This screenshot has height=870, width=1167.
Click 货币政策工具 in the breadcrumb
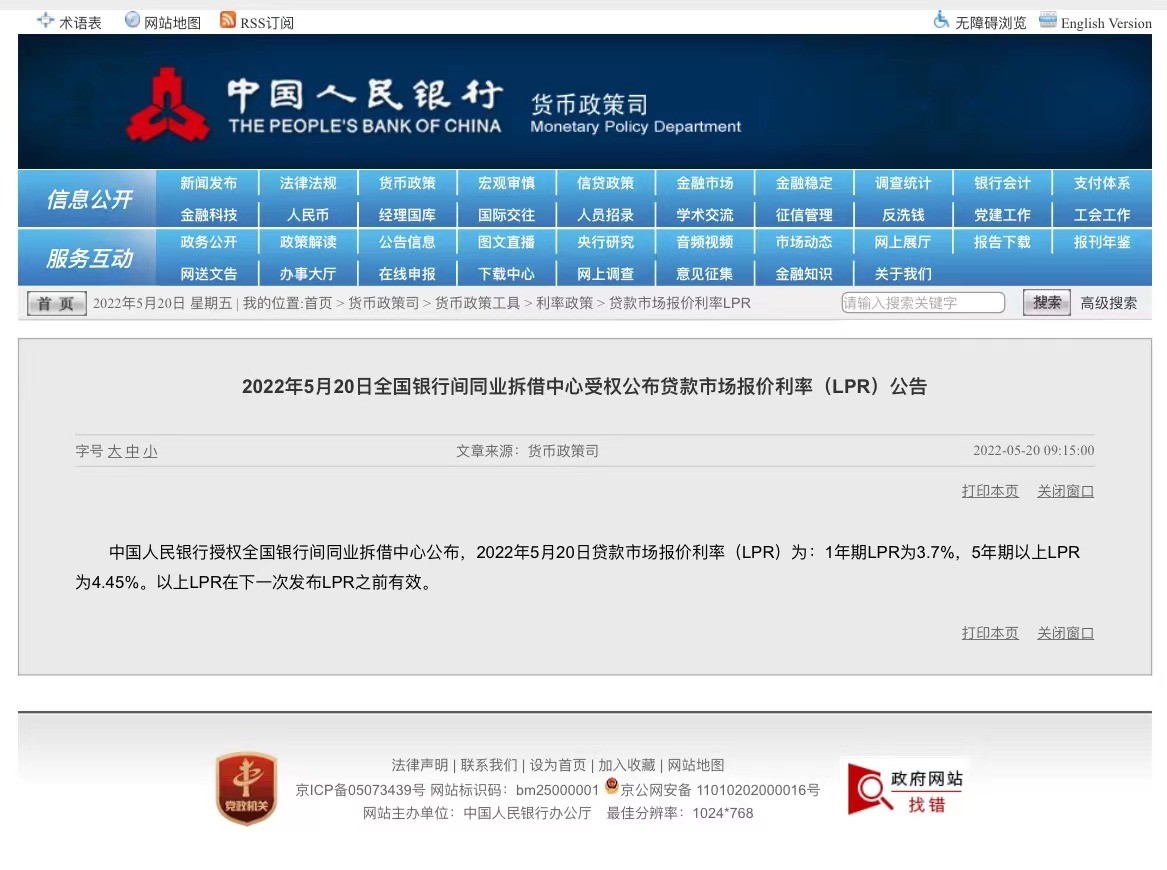(477, 303)
